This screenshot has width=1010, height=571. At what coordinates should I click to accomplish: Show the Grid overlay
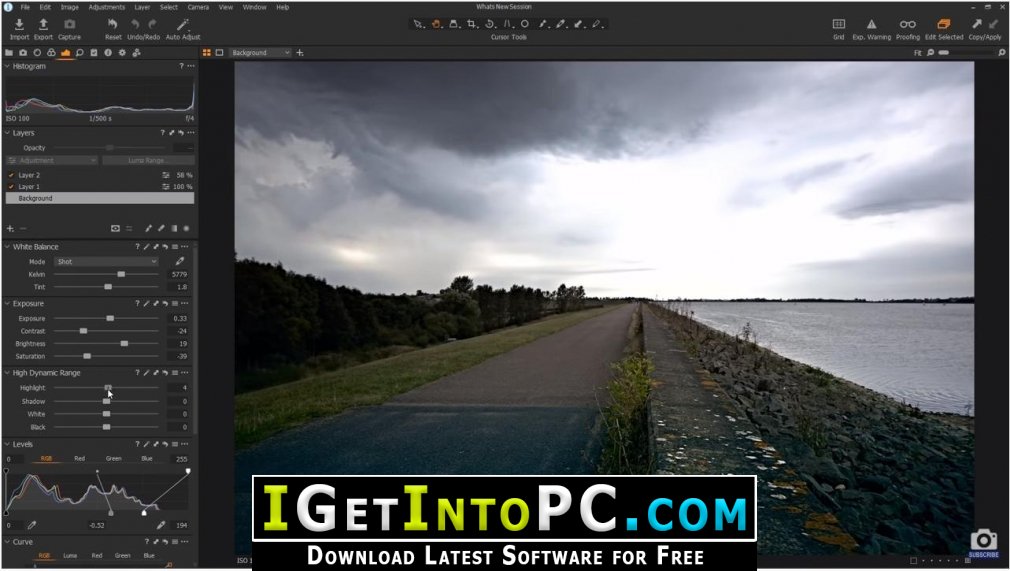coord(838,24)
